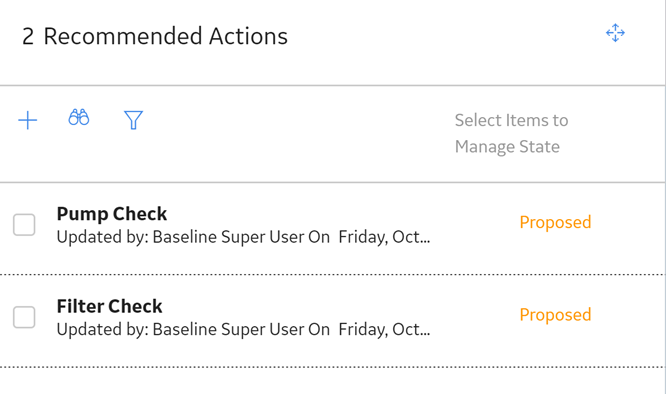Image resolution: width=666 pixels, height=394 pixels.
Task: Open the funnel filter options
Action: [x=133, y=120]
